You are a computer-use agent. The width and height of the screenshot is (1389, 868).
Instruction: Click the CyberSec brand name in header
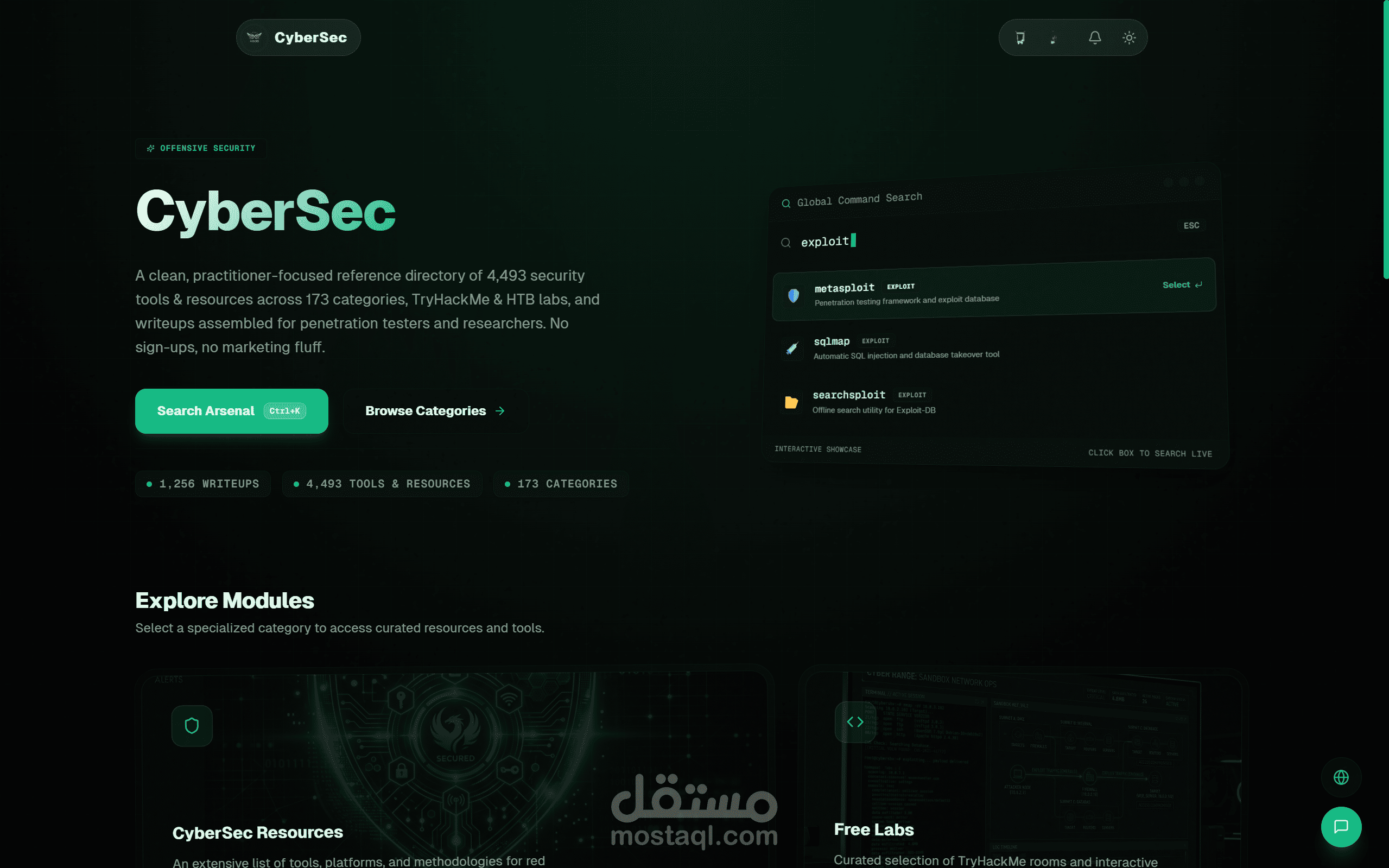pyautogui.click(x=310, y=38)
